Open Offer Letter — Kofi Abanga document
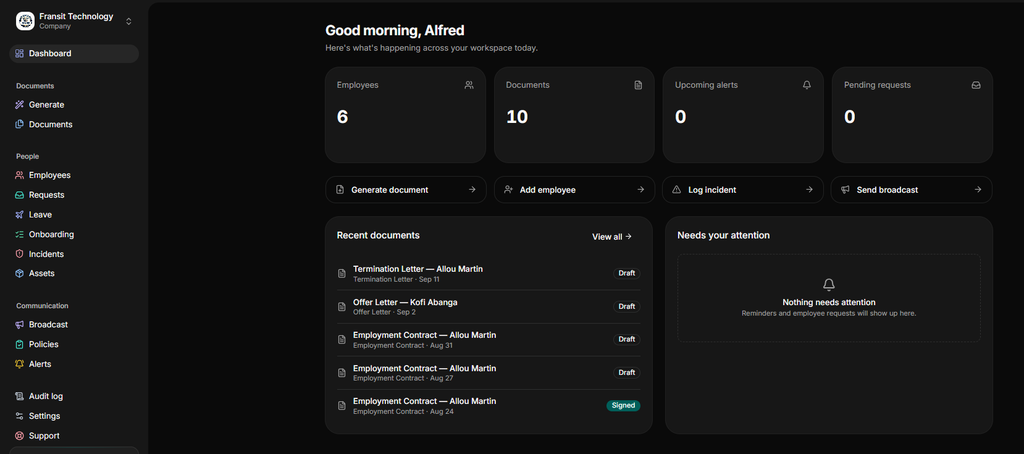Image resolution: width=1024 pixels, height=454 pixels. [488, 306]
